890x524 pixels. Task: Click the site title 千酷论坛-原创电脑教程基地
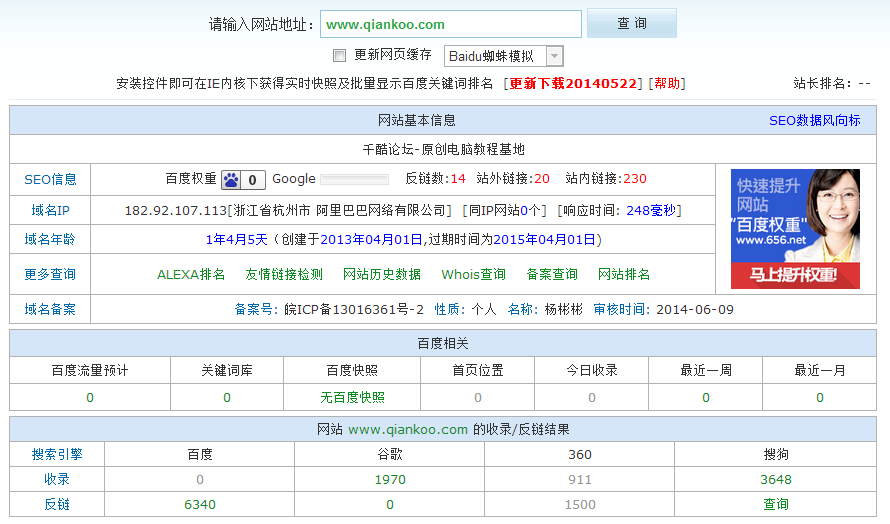[443, 149]
